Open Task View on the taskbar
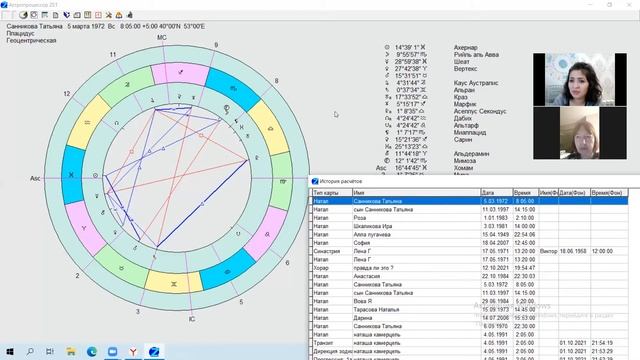 click(x=50, y=351)
